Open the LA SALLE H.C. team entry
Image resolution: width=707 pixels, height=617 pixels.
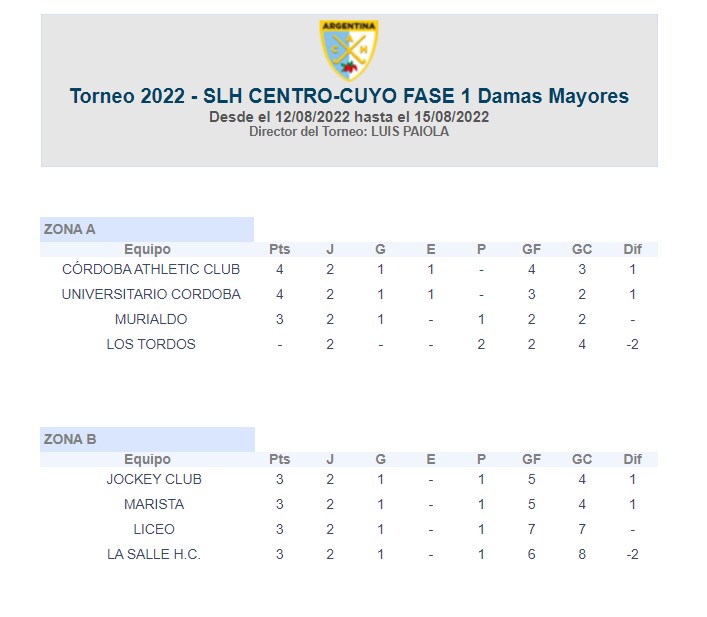tap(154, 554)
